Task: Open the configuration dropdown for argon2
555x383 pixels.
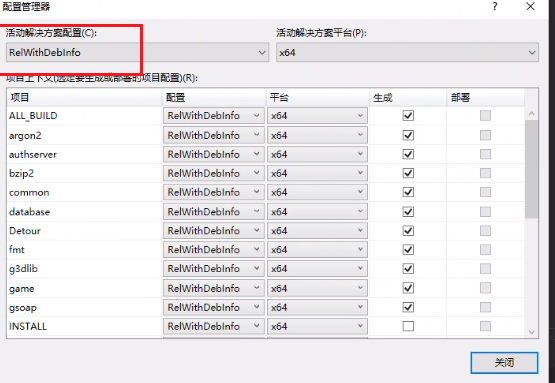Action: click(x=214, y=135)
